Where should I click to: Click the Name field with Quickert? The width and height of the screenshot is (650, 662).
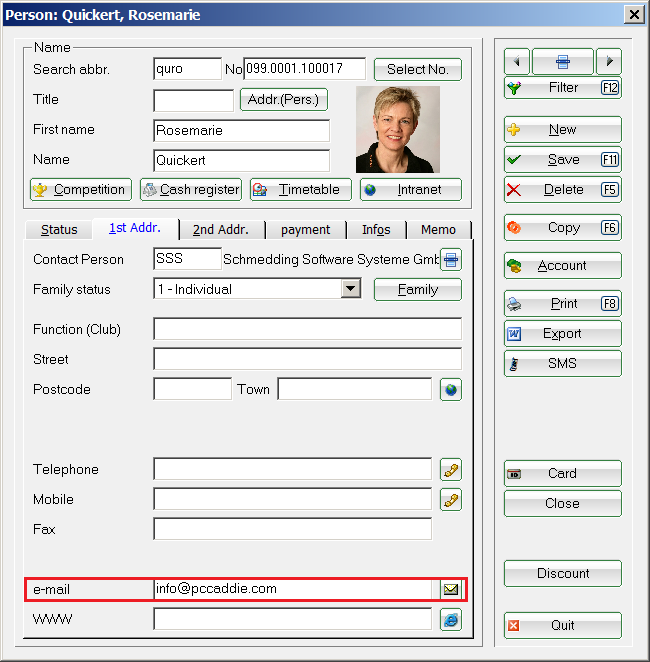click(241, 160)
